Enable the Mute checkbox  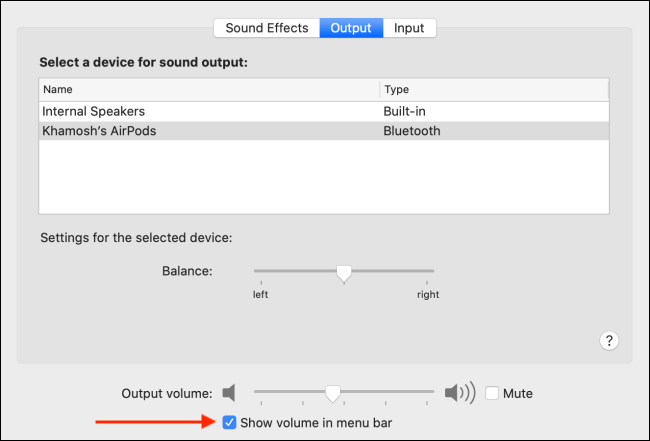pyautogui.click(x=492, y=393)
